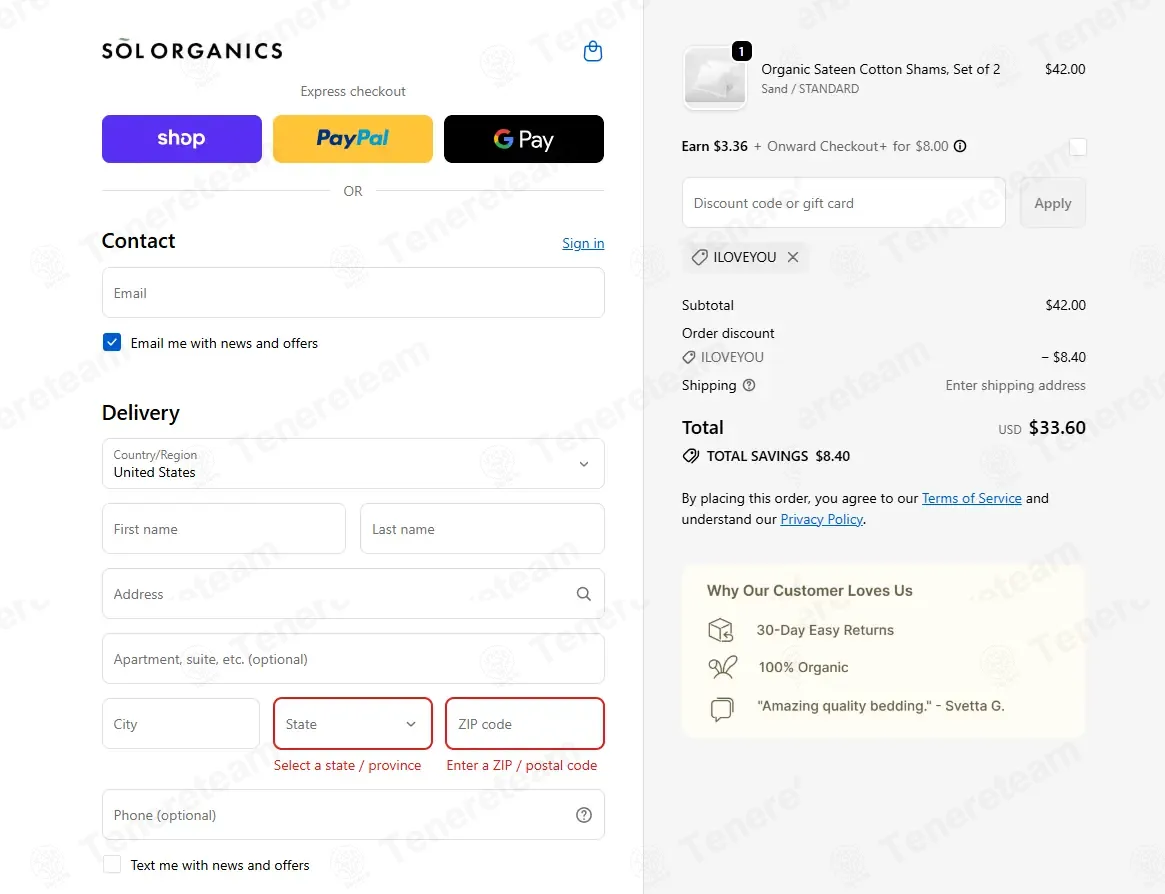The image size is (1165, 894).
Task: Open the shopping bag cart icon
Action: 593,51
